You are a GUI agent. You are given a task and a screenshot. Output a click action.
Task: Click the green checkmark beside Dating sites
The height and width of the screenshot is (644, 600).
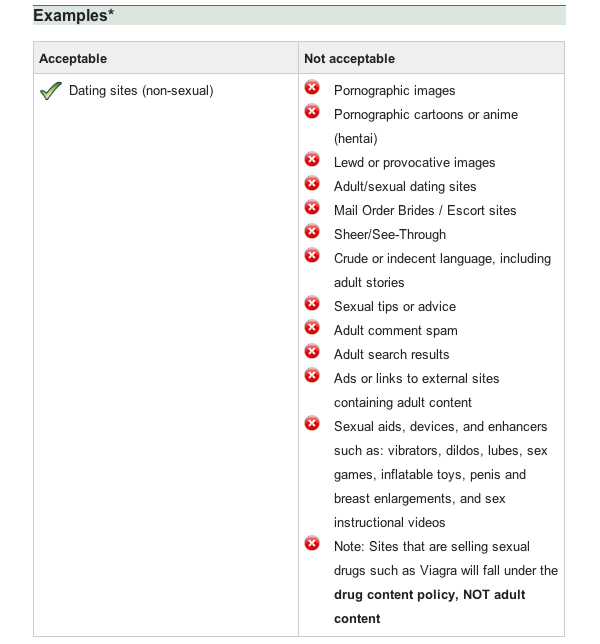51,91
